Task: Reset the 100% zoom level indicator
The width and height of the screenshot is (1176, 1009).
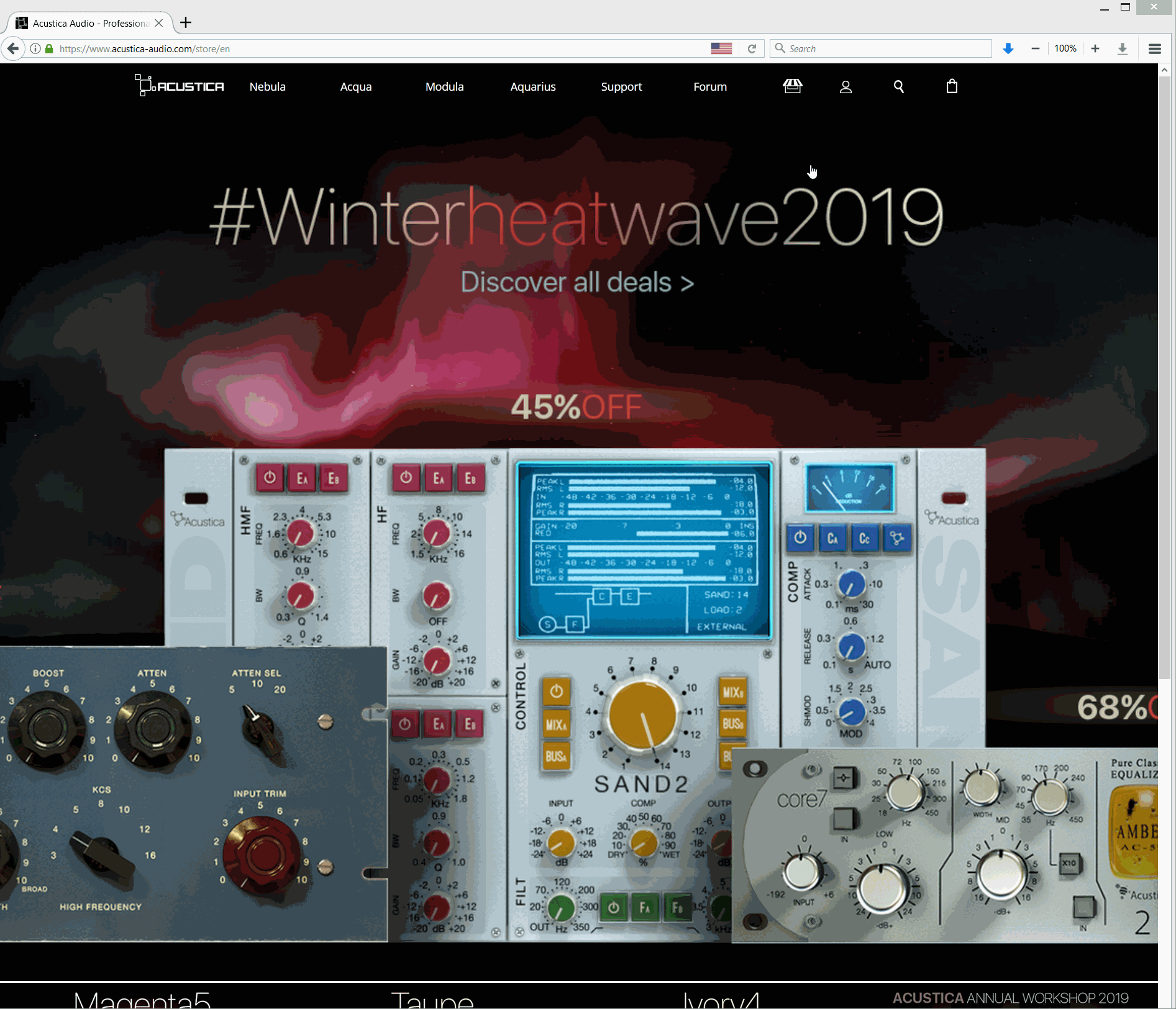Action: (x=1065, y=48)
